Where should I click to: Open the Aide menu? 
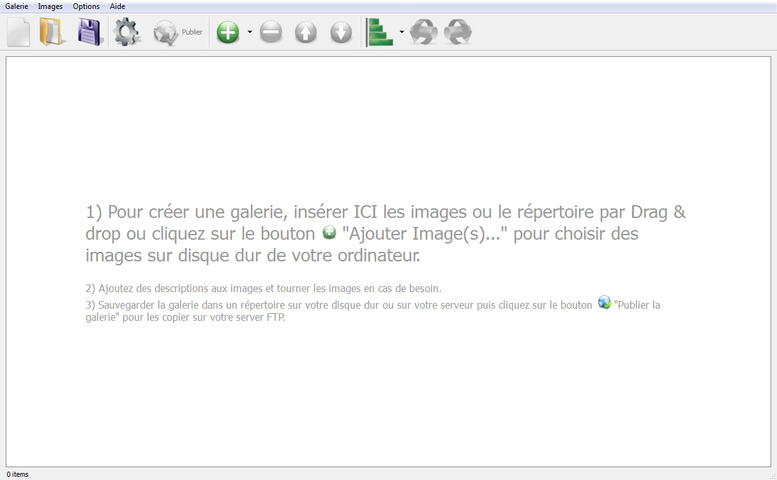click(x=117, y=6)
